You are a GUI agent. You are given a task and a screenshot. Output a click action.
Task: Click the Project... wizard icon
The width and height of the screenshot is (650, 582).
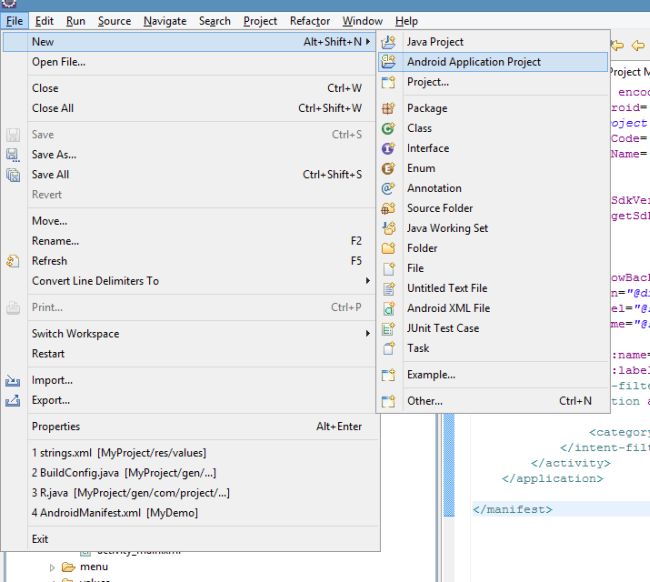pos(388,82)
